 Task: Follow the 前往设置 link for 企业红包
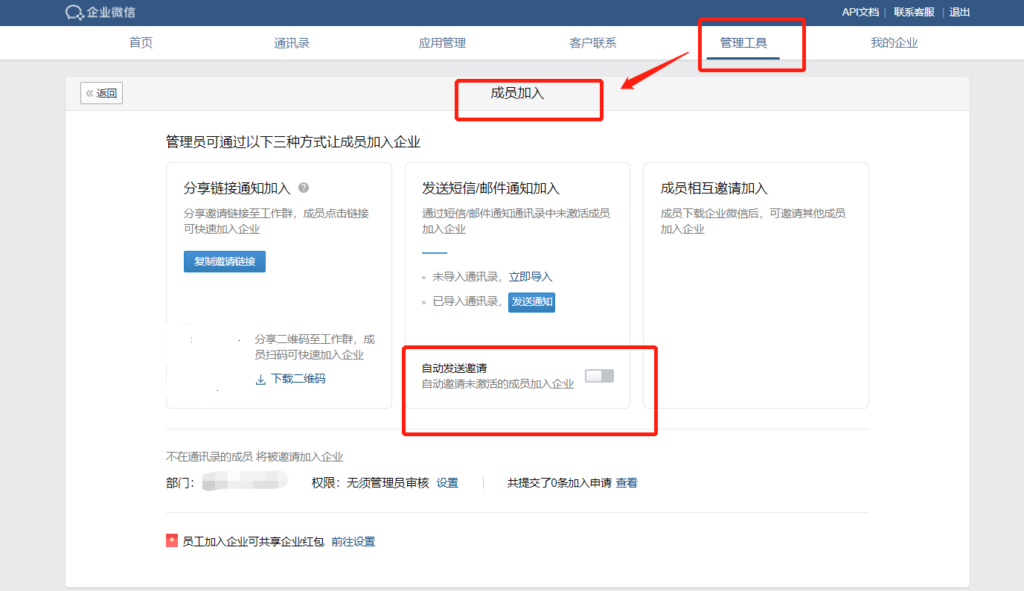[x=353, y=542]
